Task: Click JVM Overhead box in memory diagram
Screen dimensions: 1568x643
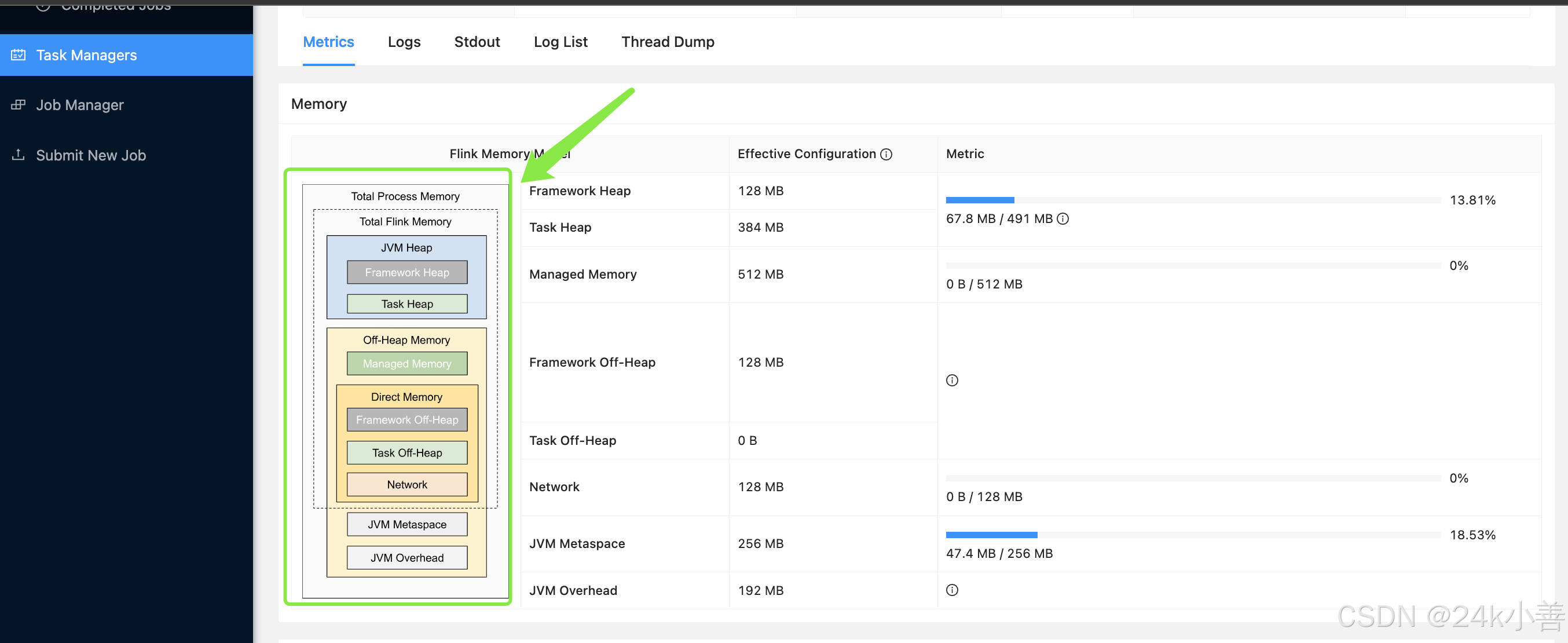Action: (x=406, y=558)
